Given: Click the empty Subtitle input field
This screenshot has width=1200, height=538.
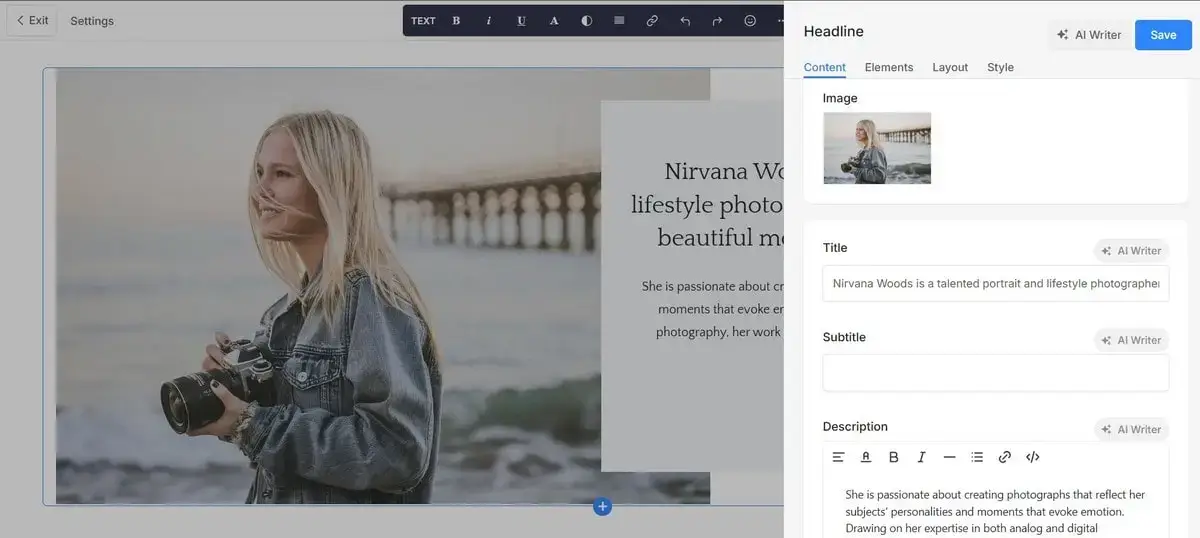Looking at the screenshot, I should 995,372.
